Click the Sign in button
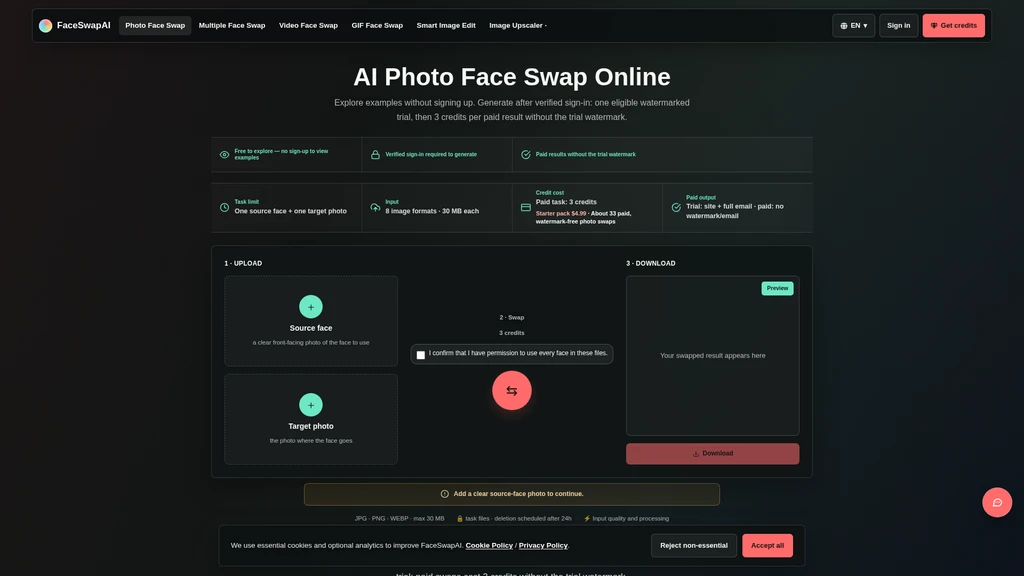Image resolution: width=1024 pixels, height=576 pixels. 899,25
